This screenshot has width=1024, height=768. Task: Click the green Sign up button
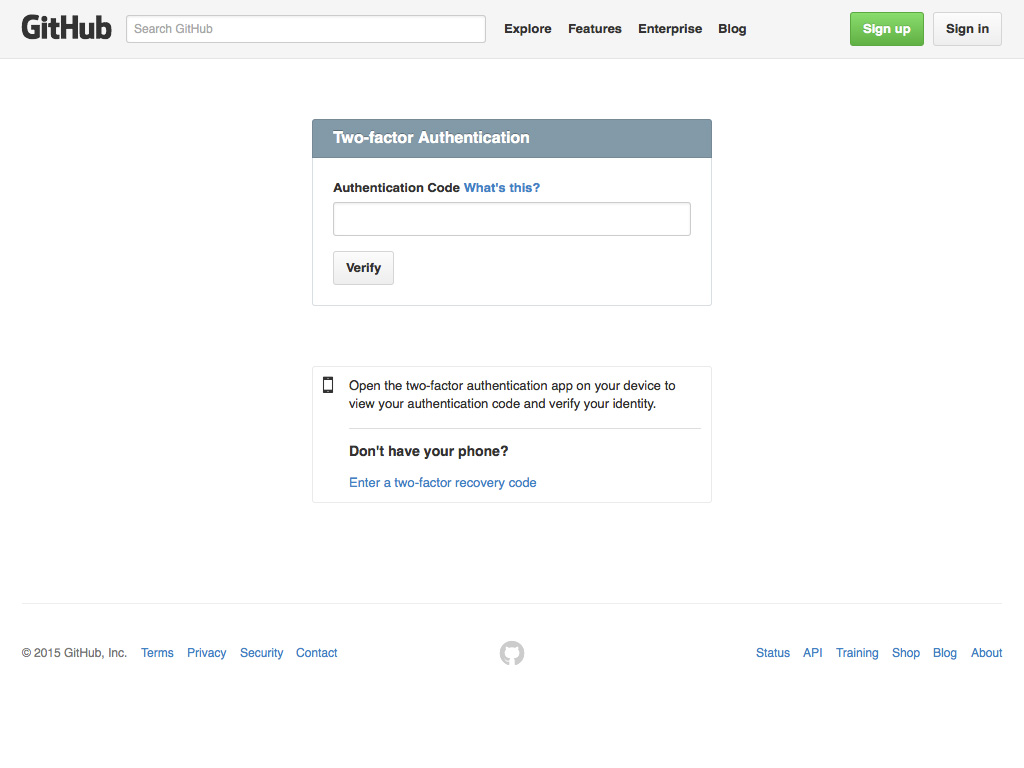click(886, 29)
